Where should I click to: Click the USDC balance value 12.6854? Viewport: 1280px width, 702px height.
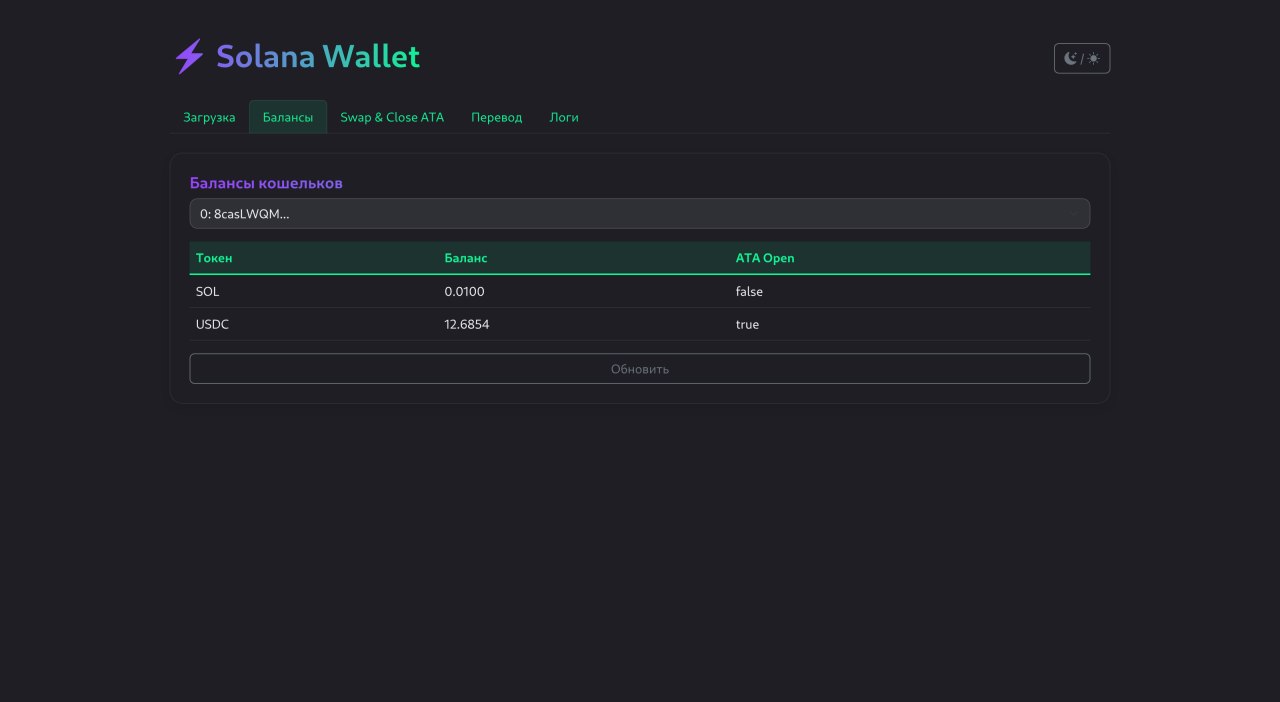tap(467, 325)
